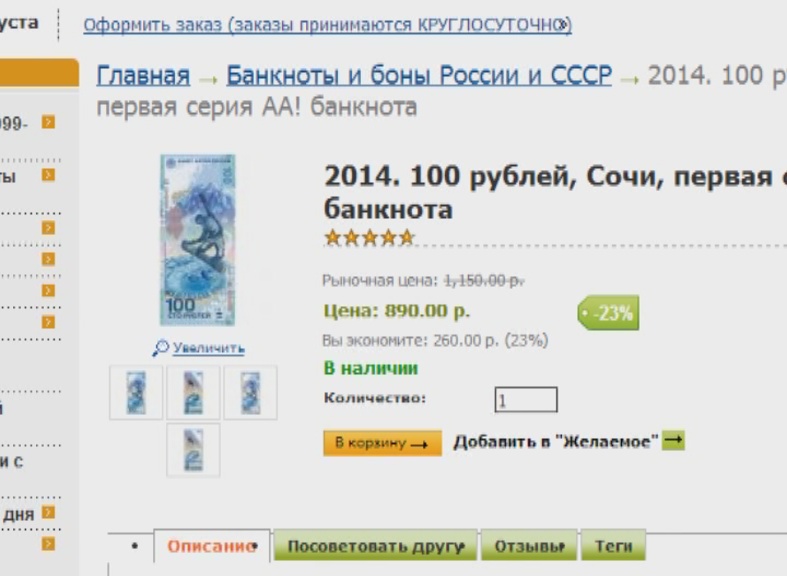Screen dimensions: 787x576
Task: Click the -23% discount tag
Action: tap(608, 313)
